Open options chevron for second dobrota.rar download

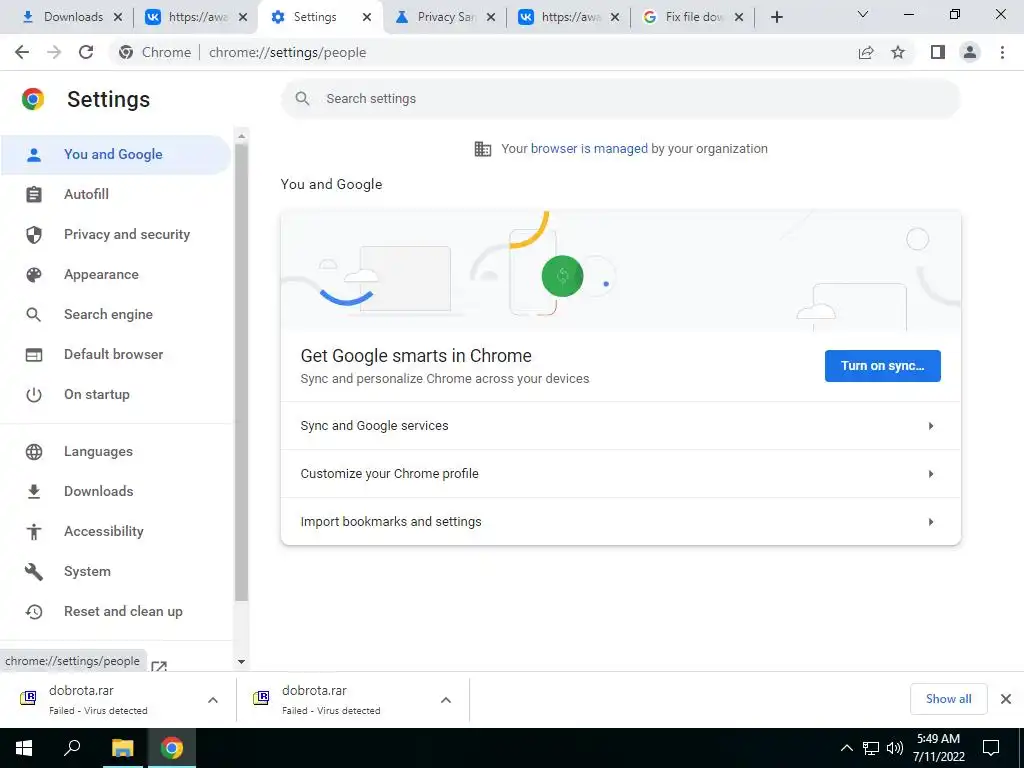coord(446,701)
